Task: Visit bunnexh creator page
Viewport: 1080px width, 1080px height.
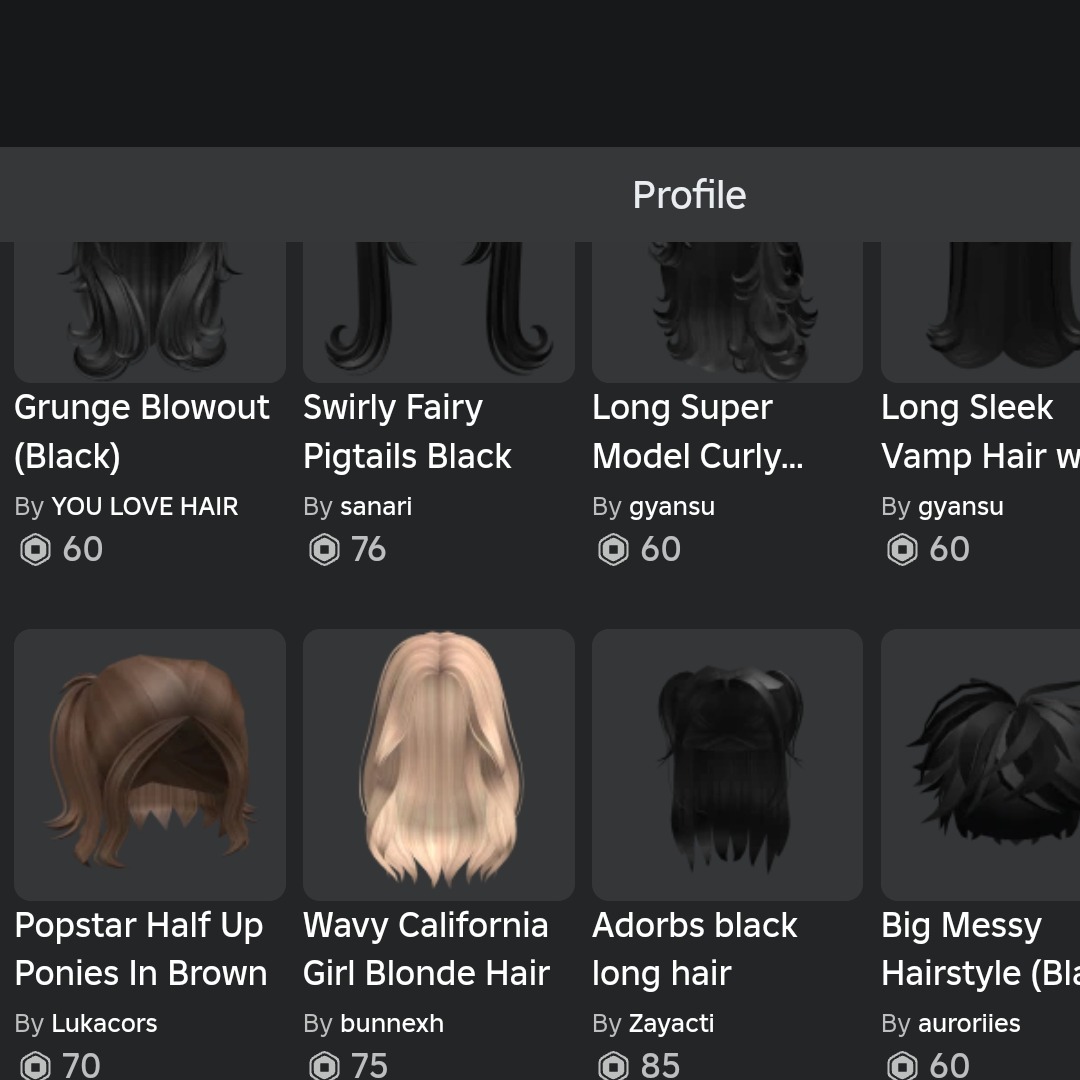Action: click(391, 1024)
